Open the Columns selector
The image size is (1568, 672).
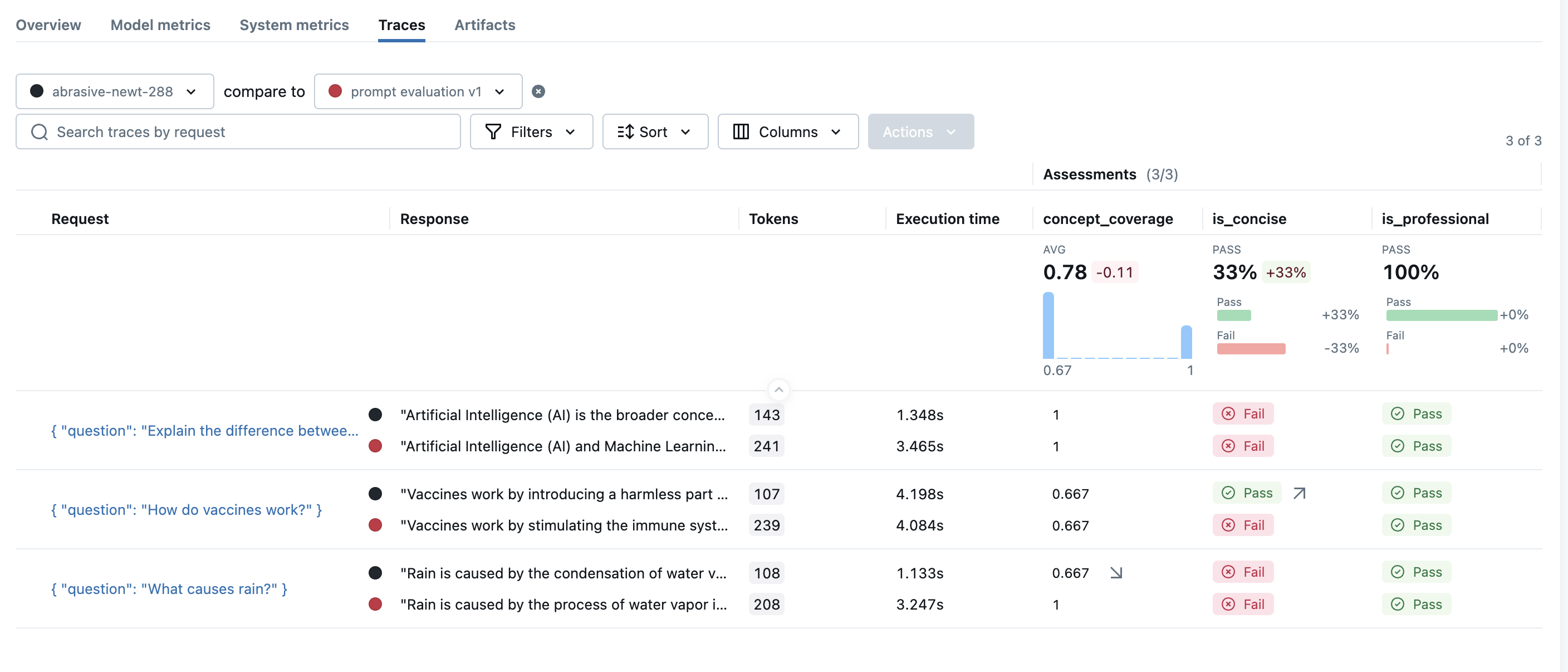788,132
